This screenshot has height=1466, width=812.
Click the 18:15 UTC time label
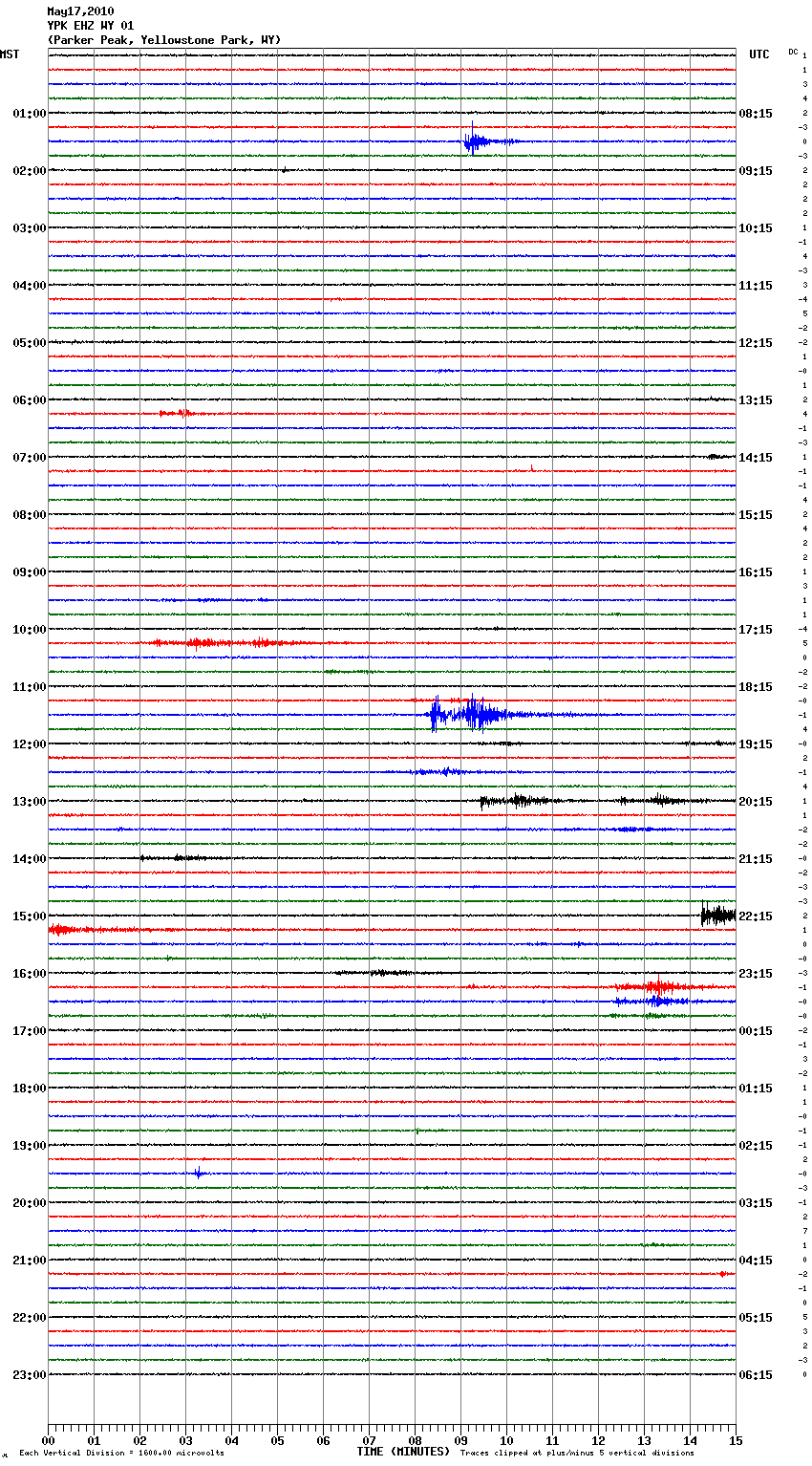tap(756, 687)
